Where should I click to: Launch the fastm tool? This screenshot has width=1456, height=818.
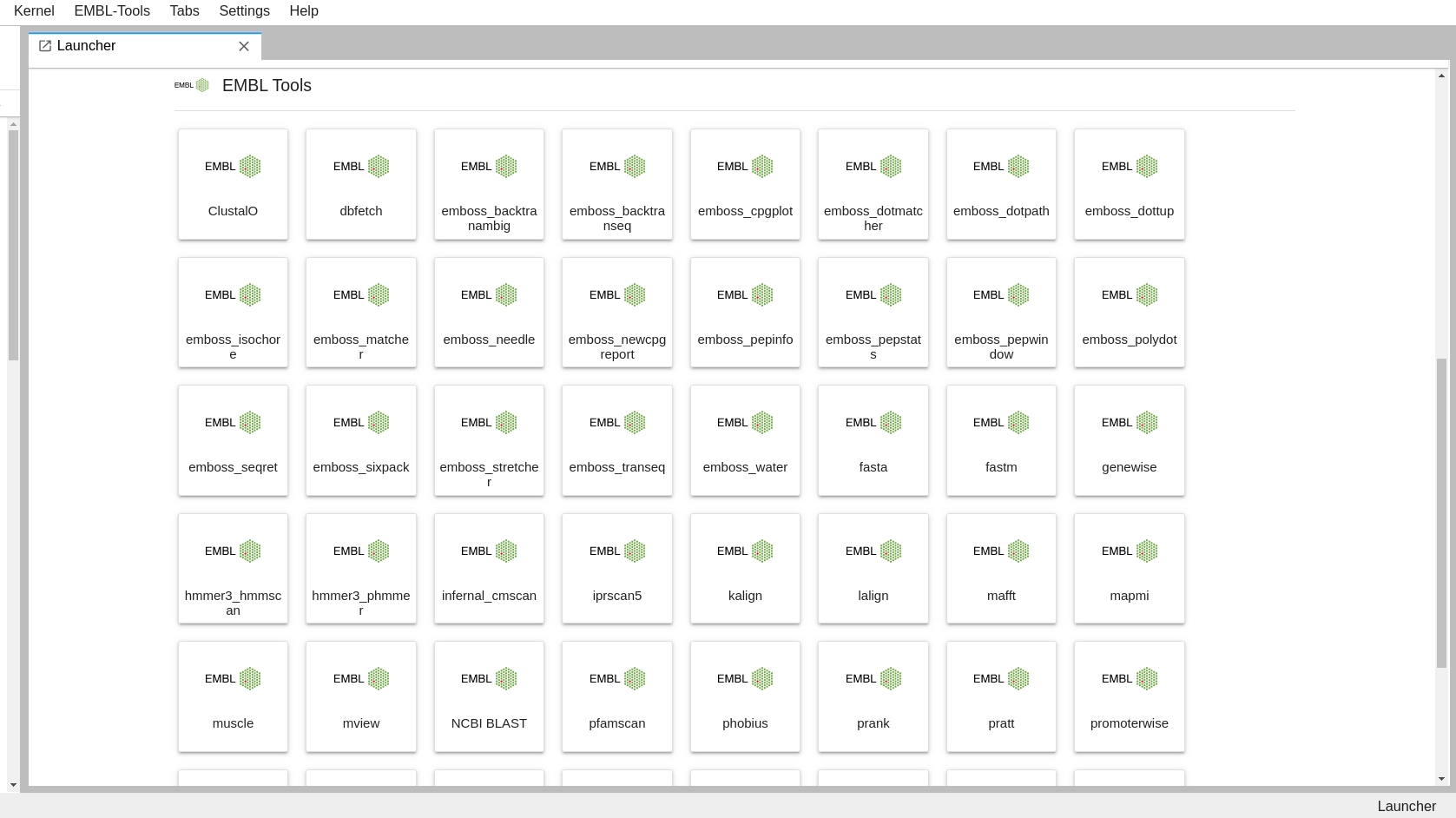[1001, 440]
